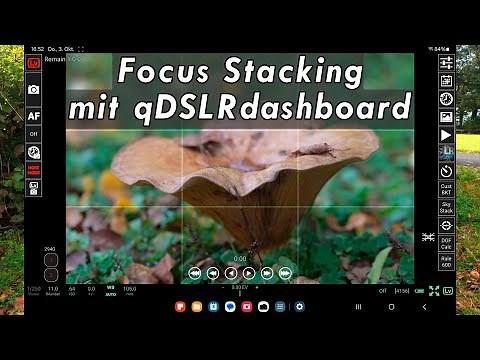Click the 2940 value above preset 1
Viewport: 480px width, 360px height.
50,249
